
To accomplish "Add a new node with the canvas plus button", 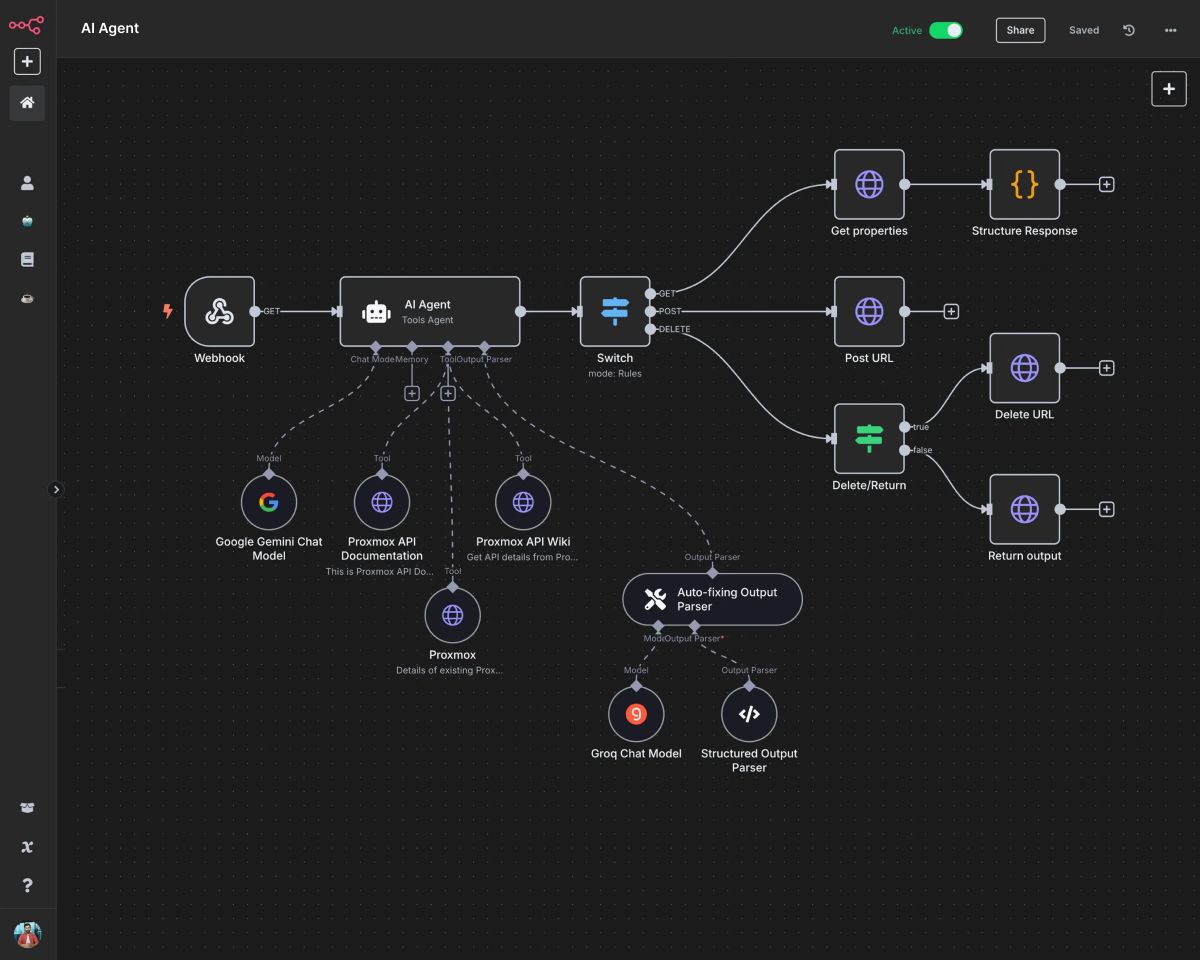I will click(x=1168, y=89).
